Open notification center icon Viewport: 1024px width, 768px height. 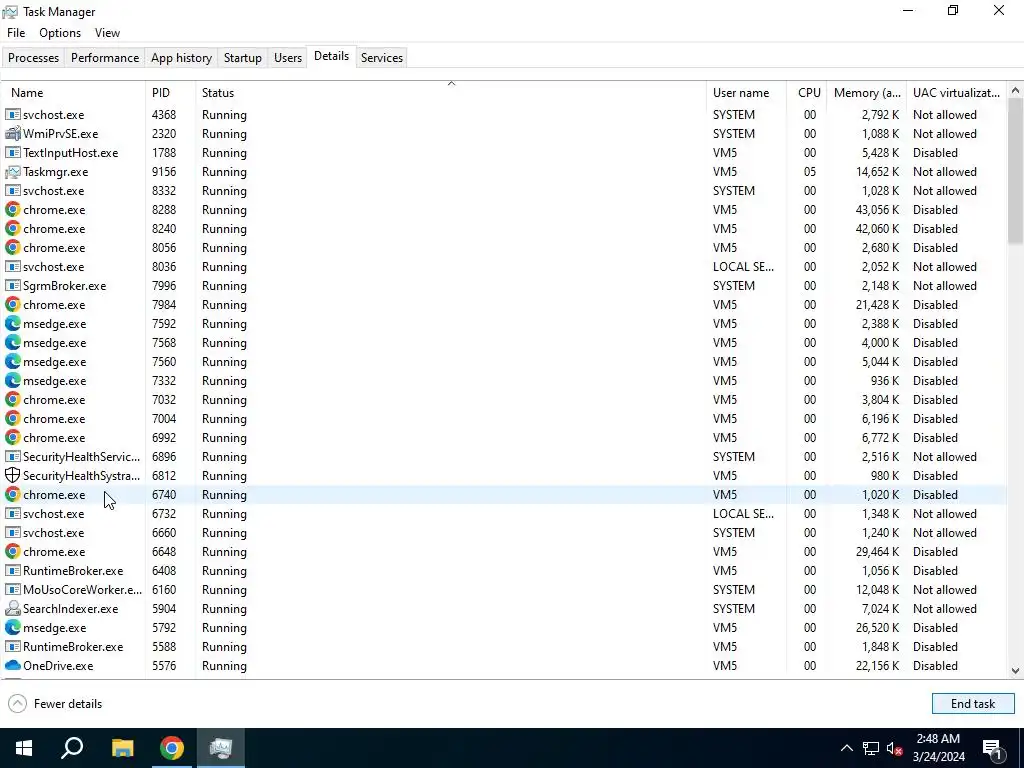pos(993,748)
